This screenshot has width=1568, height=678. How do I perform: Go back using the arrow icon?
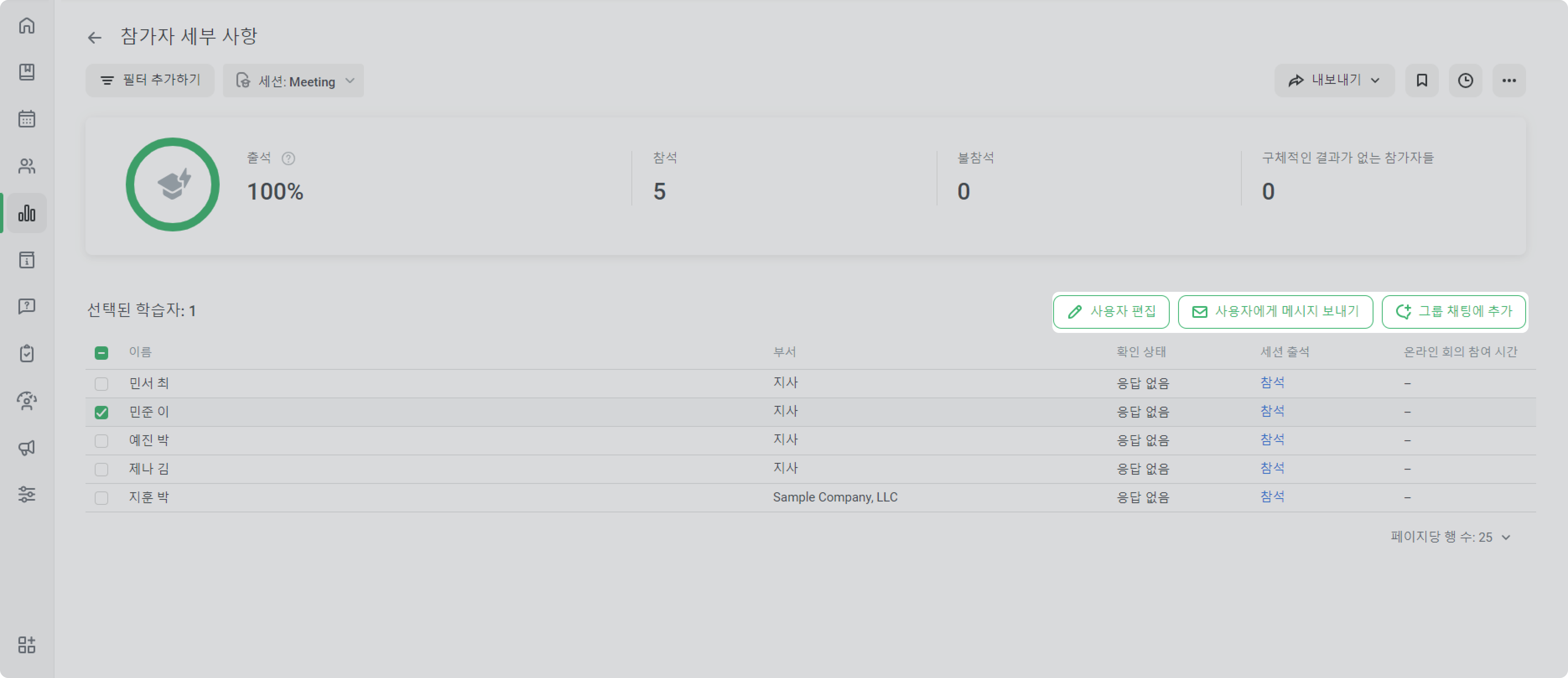tap(94, 38)
